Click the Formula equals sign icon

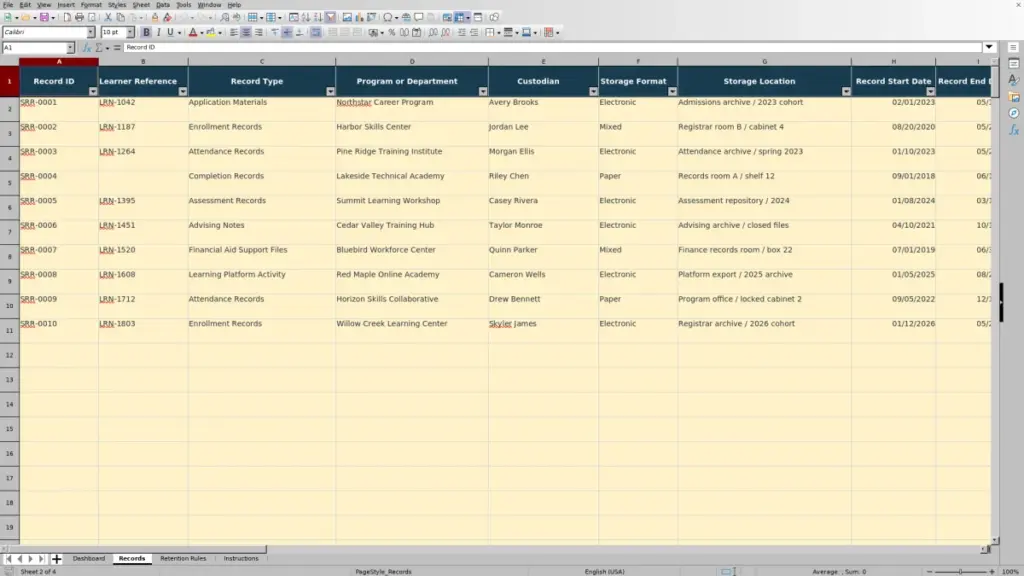coord(117,48)
